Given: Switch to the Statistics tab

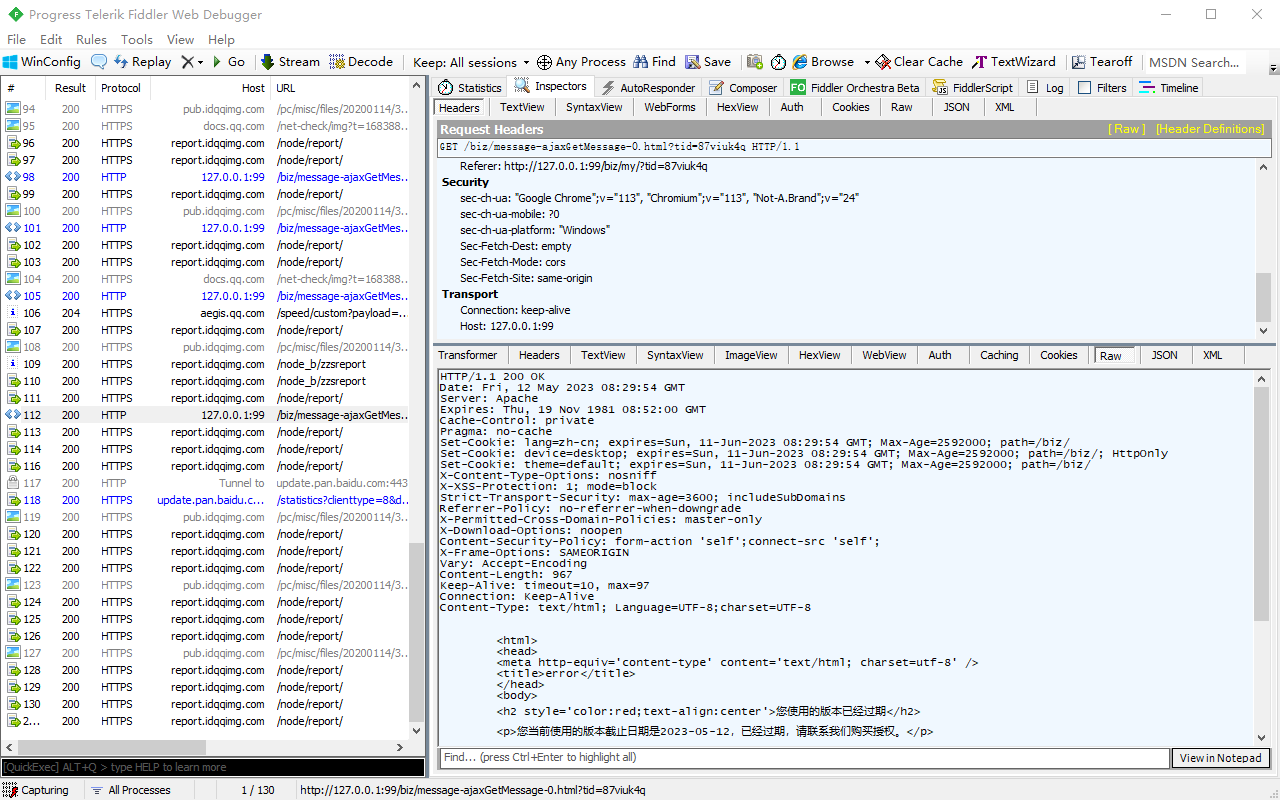Looking at the screenshot, I should [x=470, y=88].
